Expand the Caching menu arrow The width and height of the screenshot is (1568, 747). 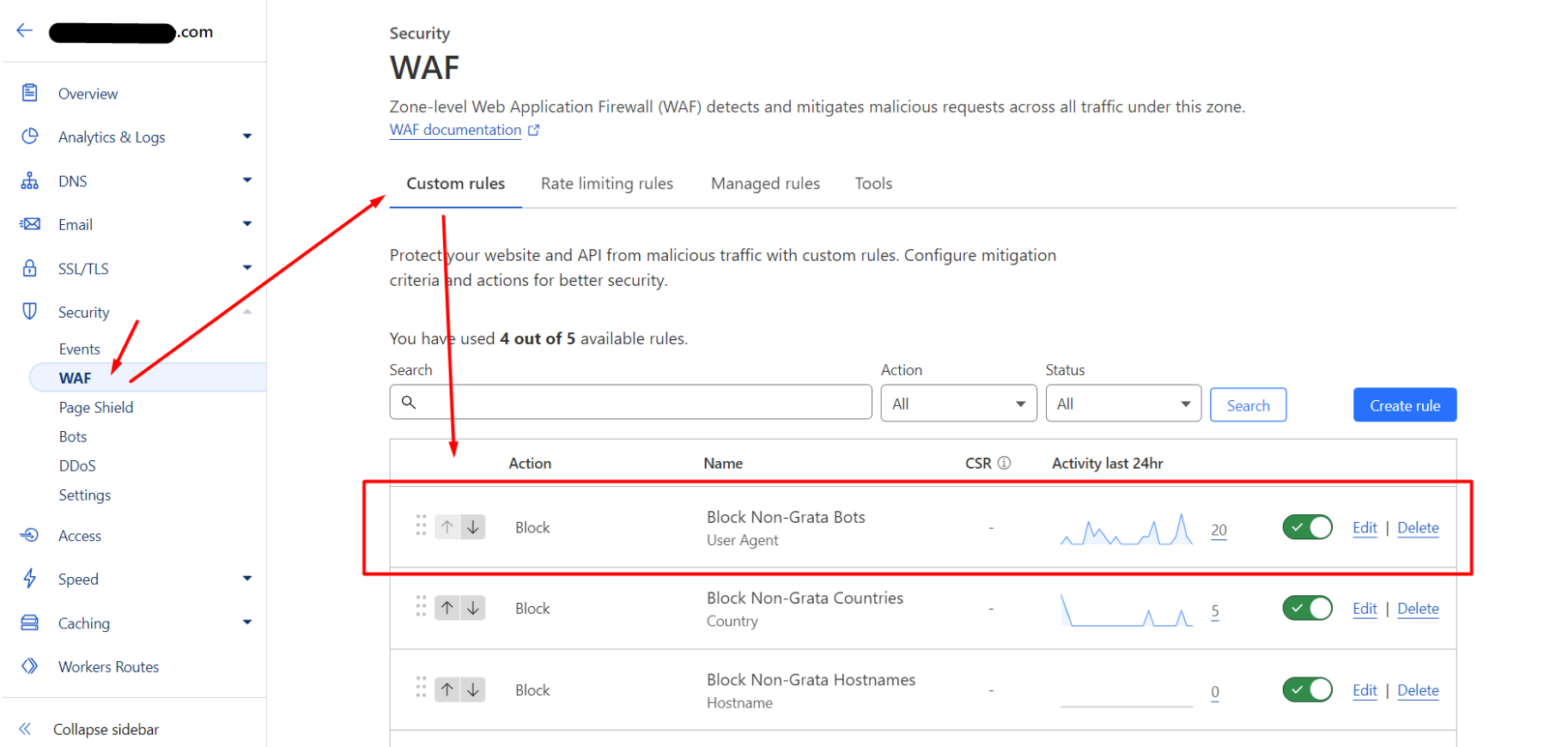pyautogui.click(x=247, y=622)
